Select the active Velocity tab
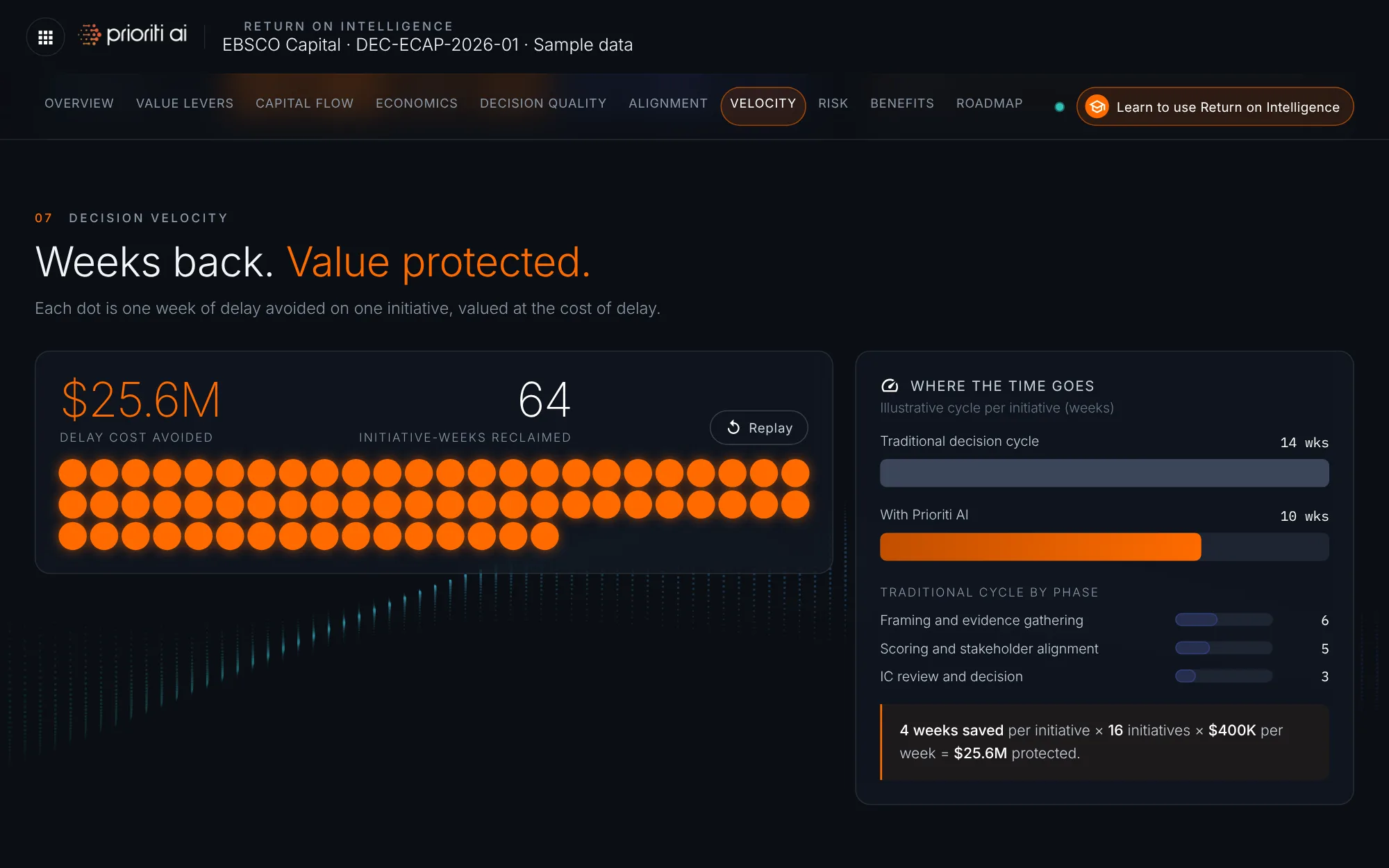1389x868 pixels. (763, 106)
